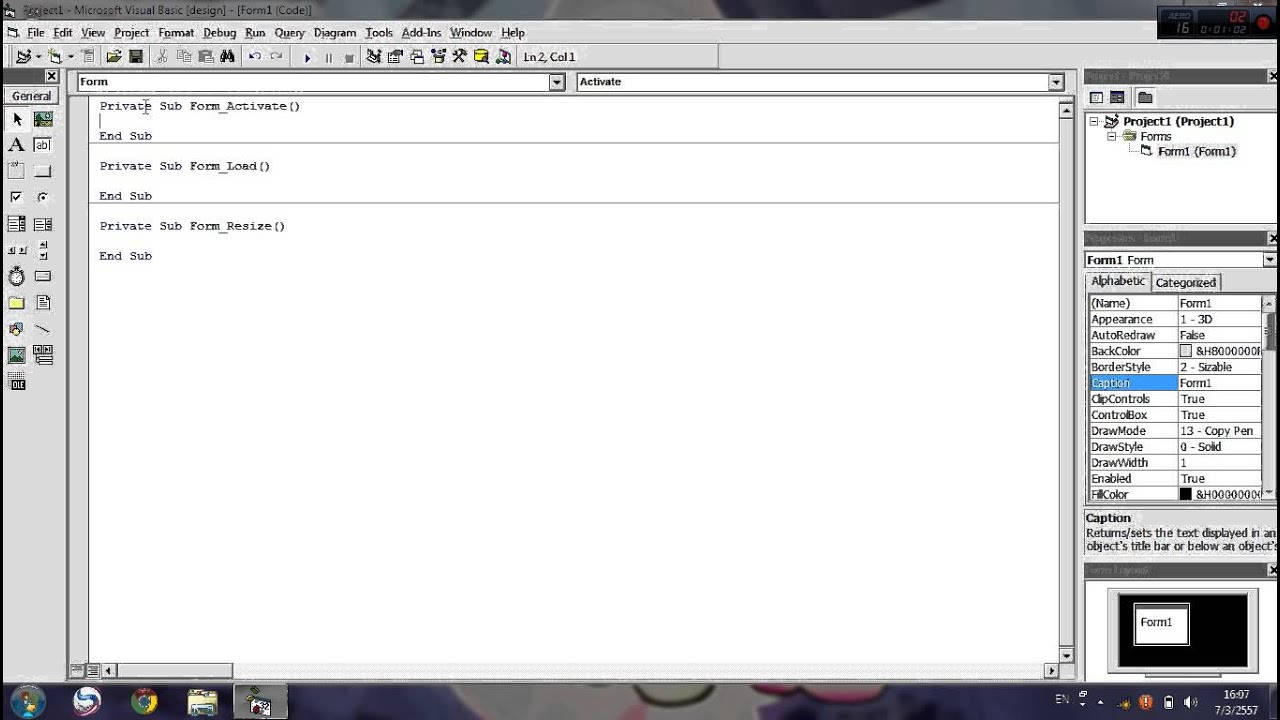Open the Project menu

tap(131, 33)
